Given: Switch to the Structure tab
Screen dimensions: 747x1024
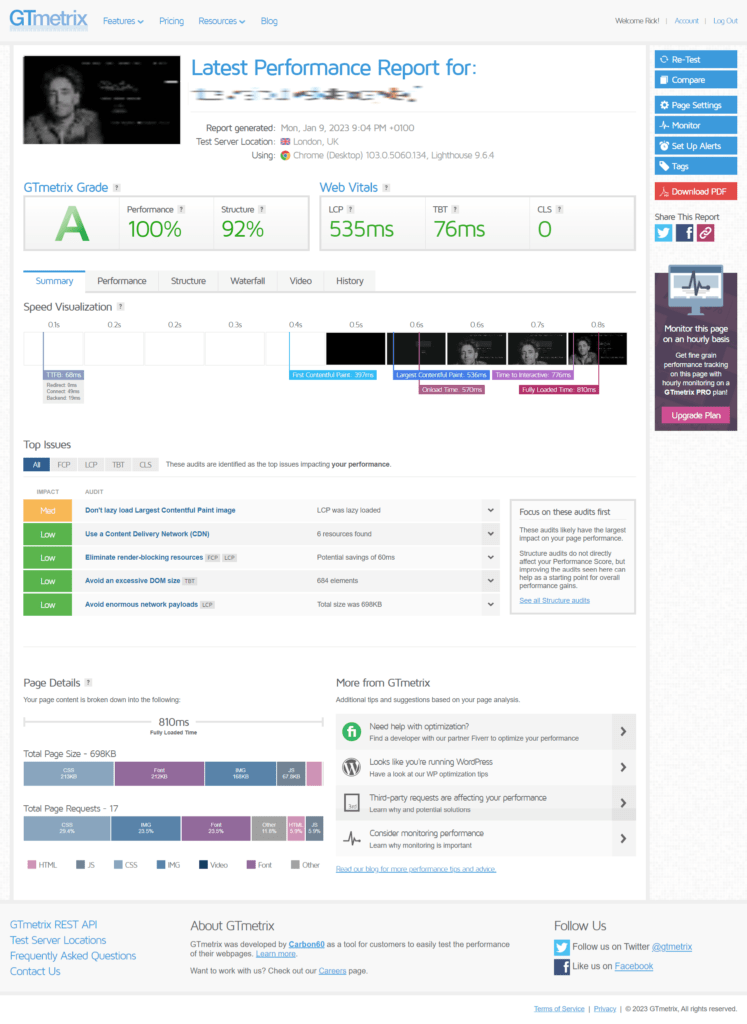Looking at the screenshot, I should tap(188, 281).
